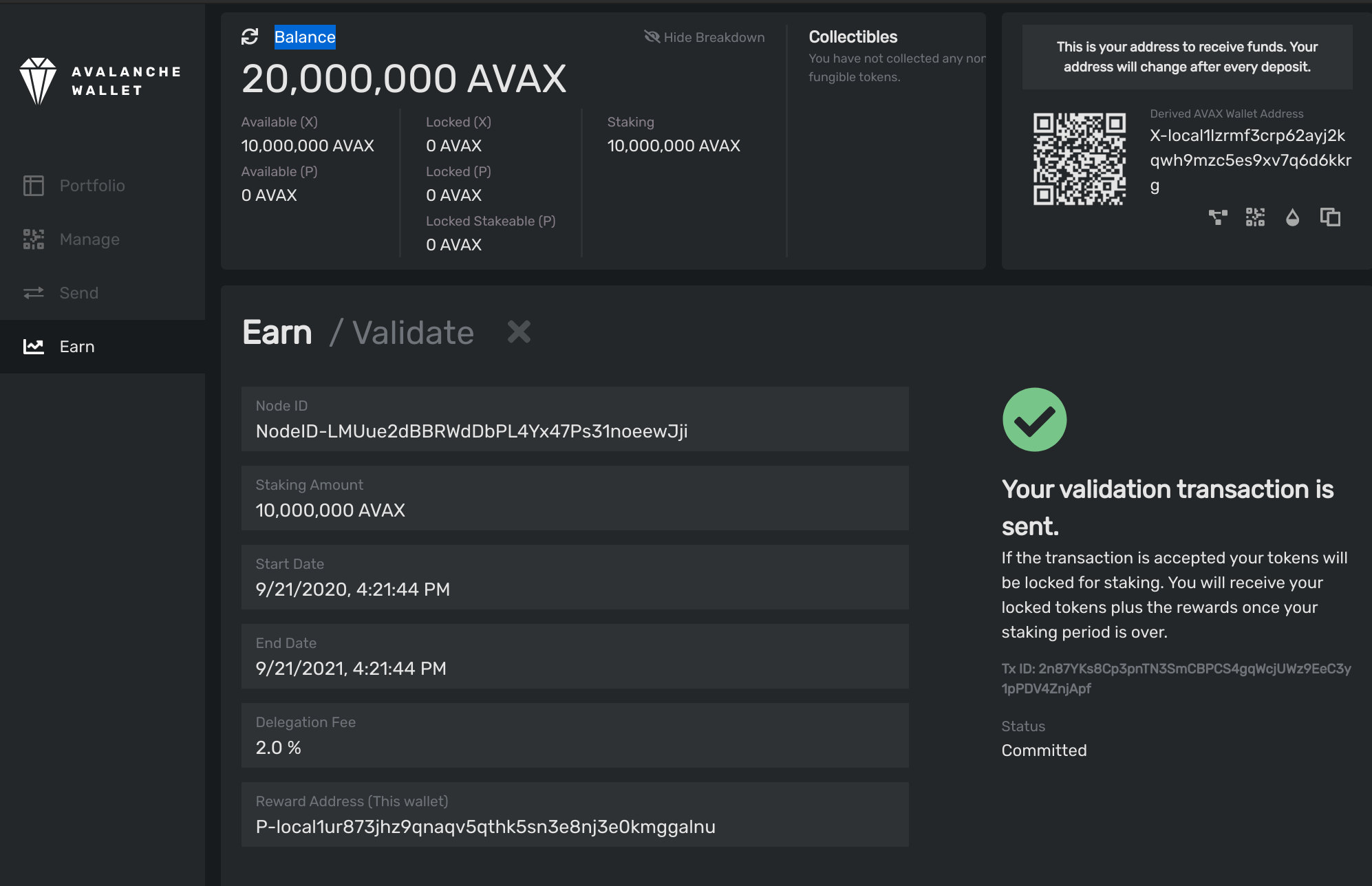
Task: Click the Delegation Fee value 2.0 %
Action: point(278,748)
